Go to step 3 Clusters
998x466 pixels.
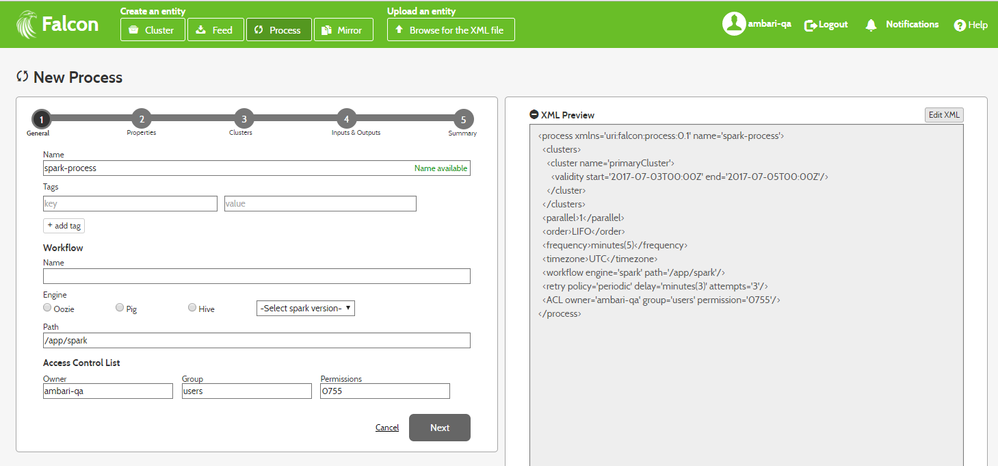[243, 118]
